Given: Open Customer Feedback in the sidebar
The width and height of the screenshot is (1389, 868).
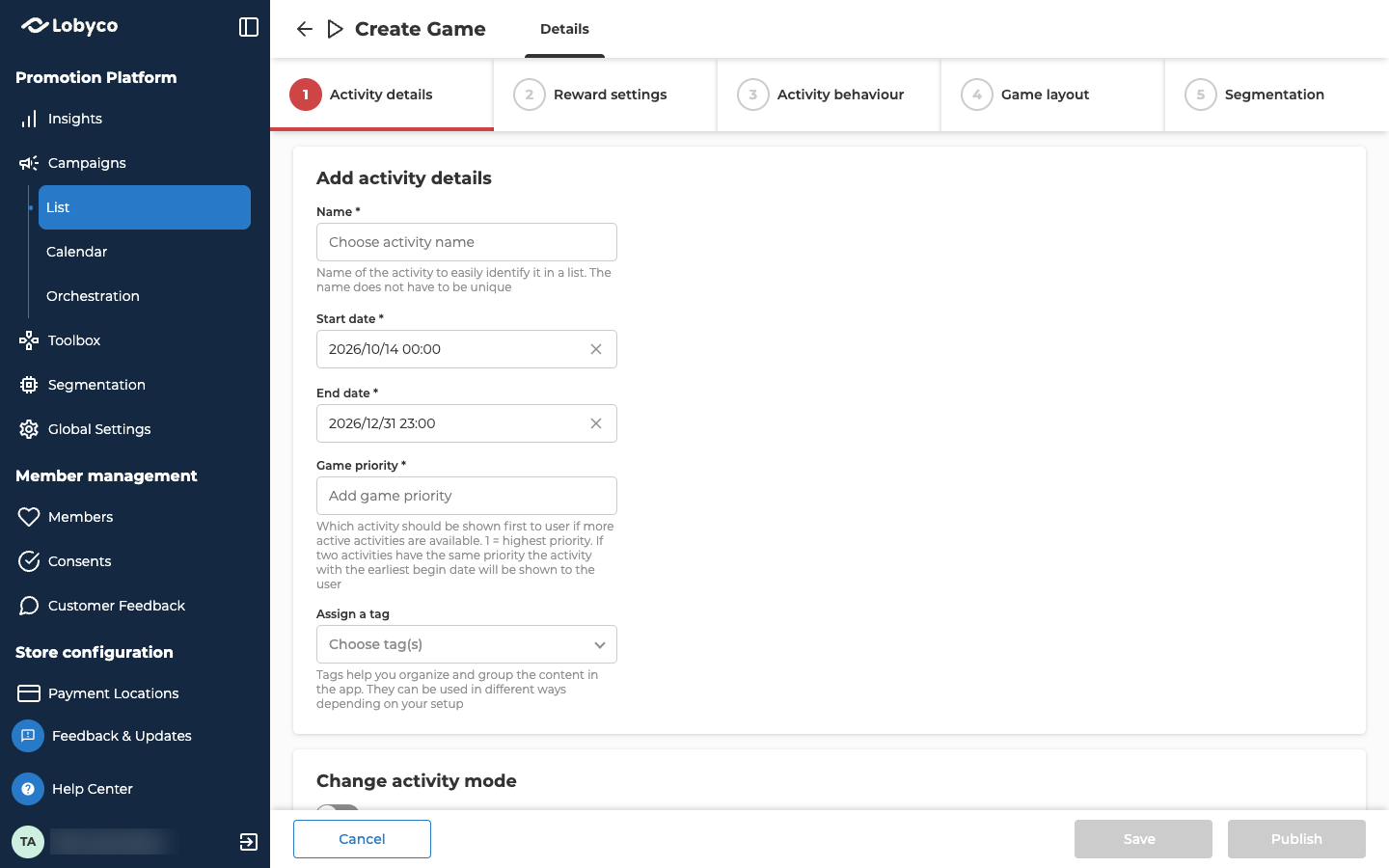Looking at the screenshot, I should pyautogui.click(x=135, y=606).
